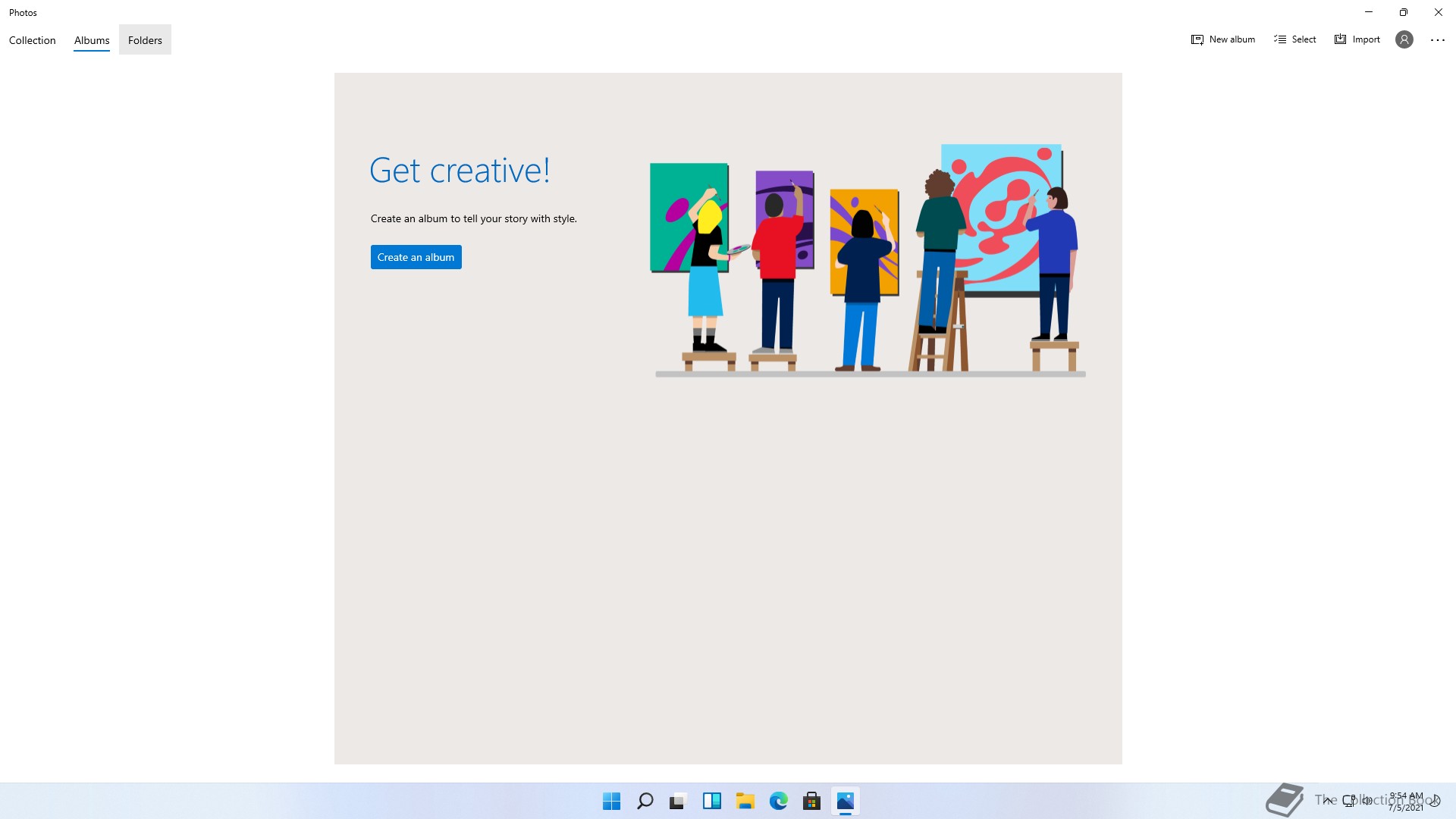Open Task View from taskbar
The height and width of the screenshot is (819, 1456).
click(x=678, y=801)
